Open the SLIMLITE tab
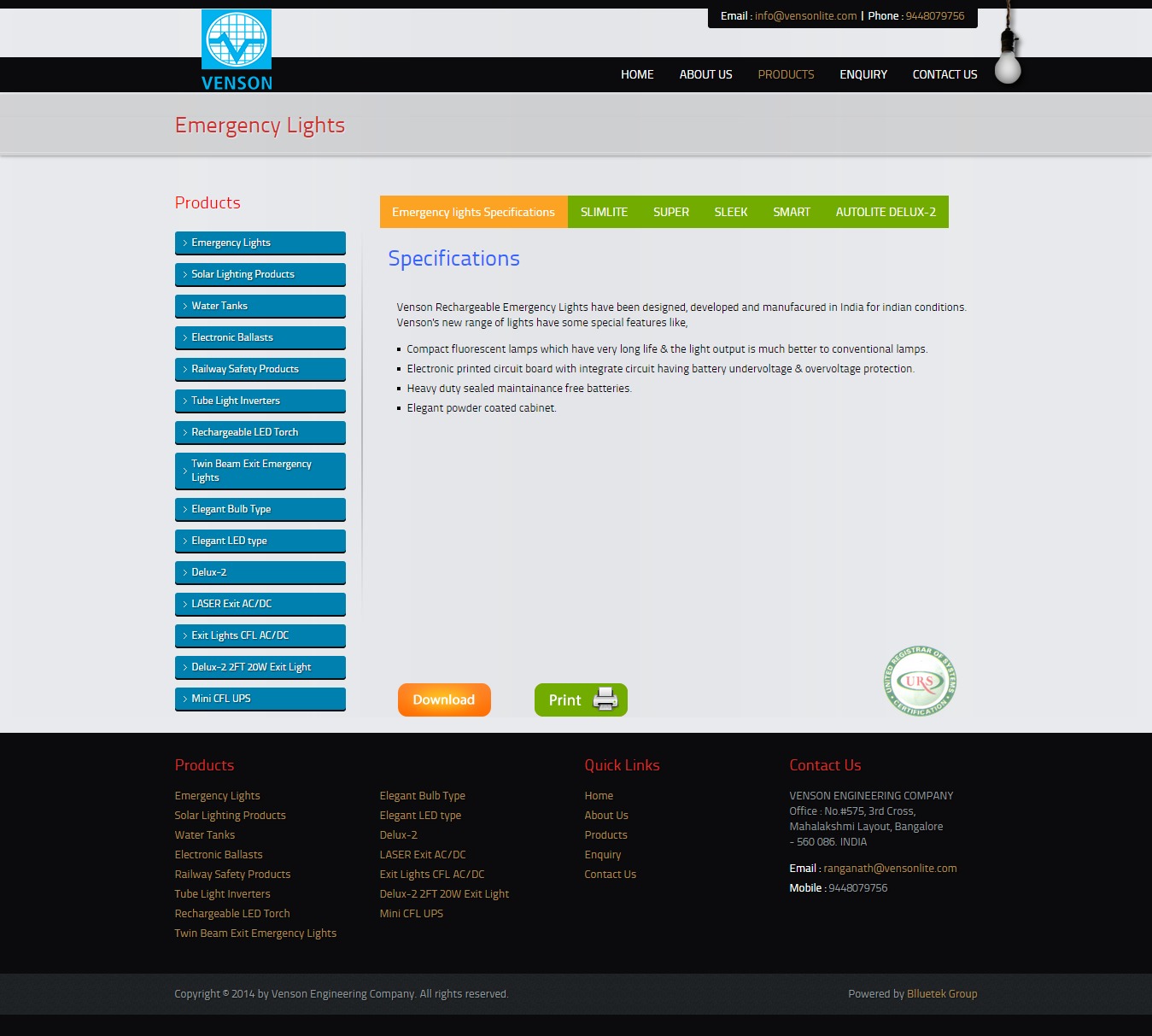This screenshot has width=1152, height=1036. [604, 212]
